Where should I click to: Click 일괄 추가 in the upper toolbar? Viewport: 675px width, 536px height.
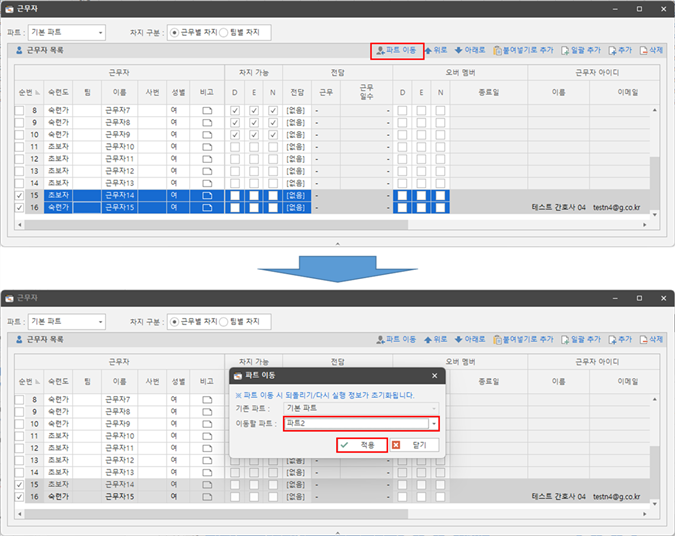pos(580,49)
